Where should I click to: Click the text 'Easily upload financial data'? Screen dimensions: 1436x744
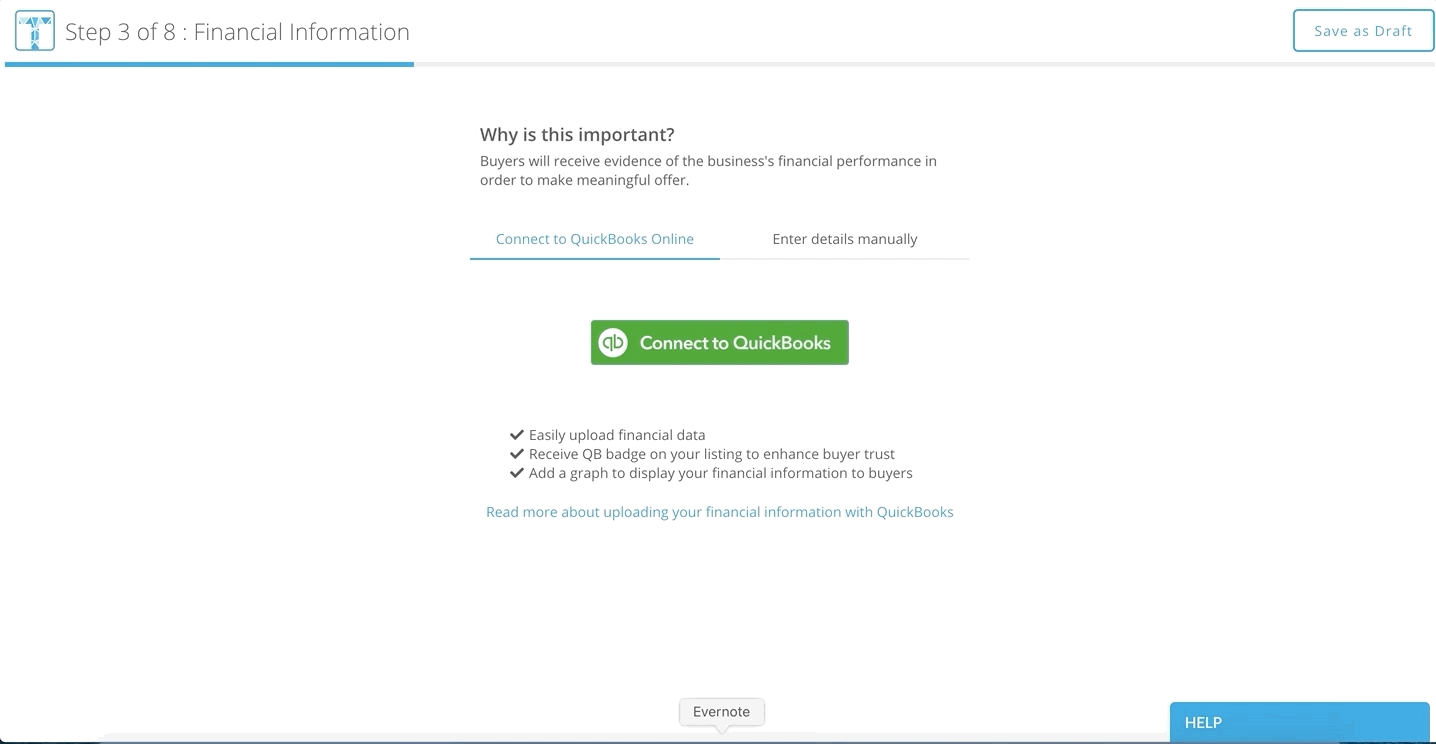tap(617, 435)
